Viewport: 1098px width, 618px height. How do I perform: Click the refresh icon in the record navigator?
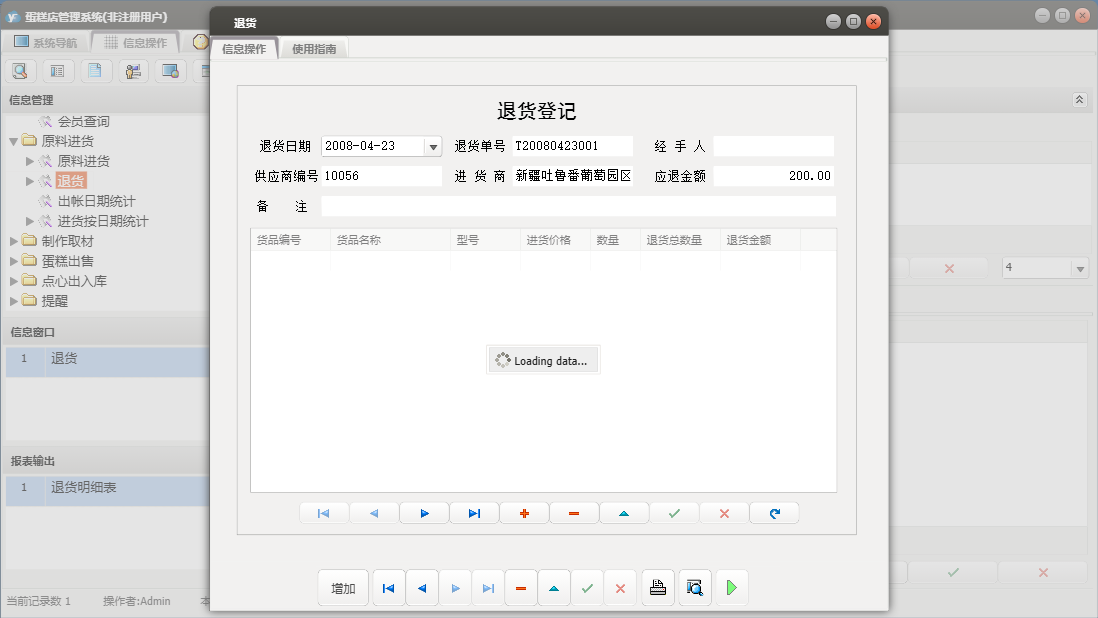point(773,512)
